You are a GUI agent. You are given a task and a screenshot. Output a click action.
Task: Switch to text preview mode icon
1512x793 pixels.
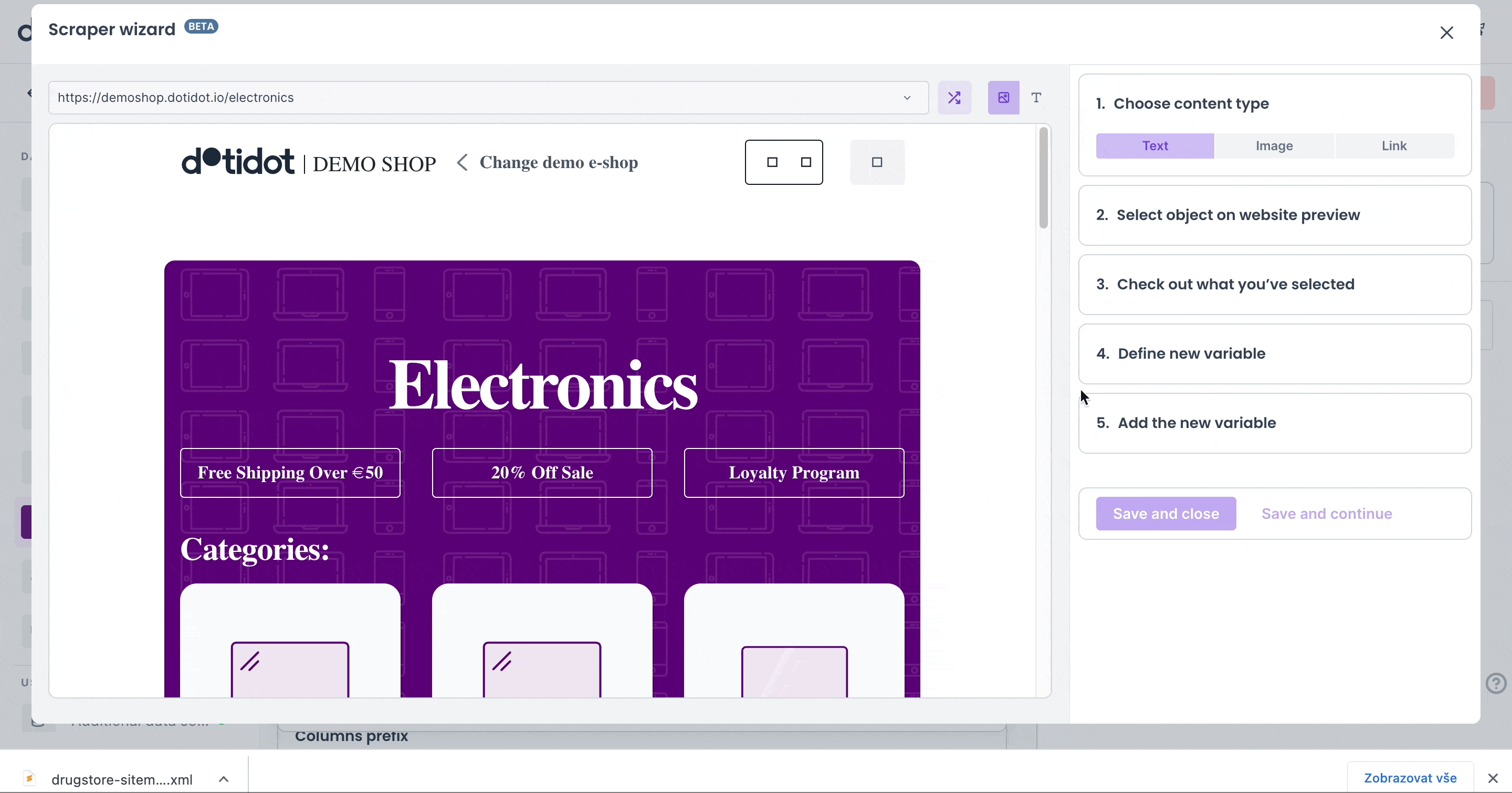(1036, 98)
